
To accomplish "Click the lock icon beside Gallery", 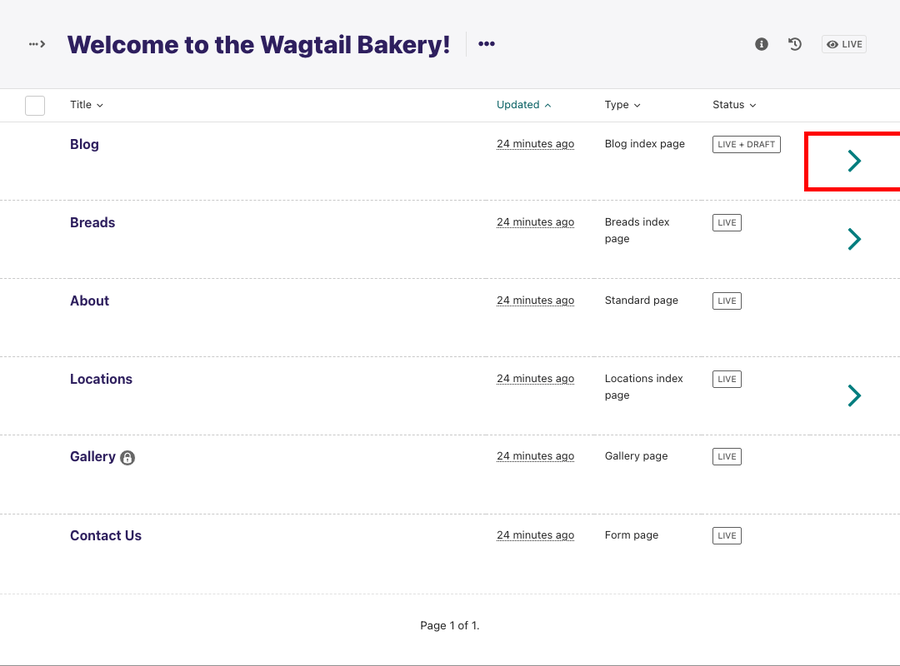I will pyautogui.click(x=128, y=458).
